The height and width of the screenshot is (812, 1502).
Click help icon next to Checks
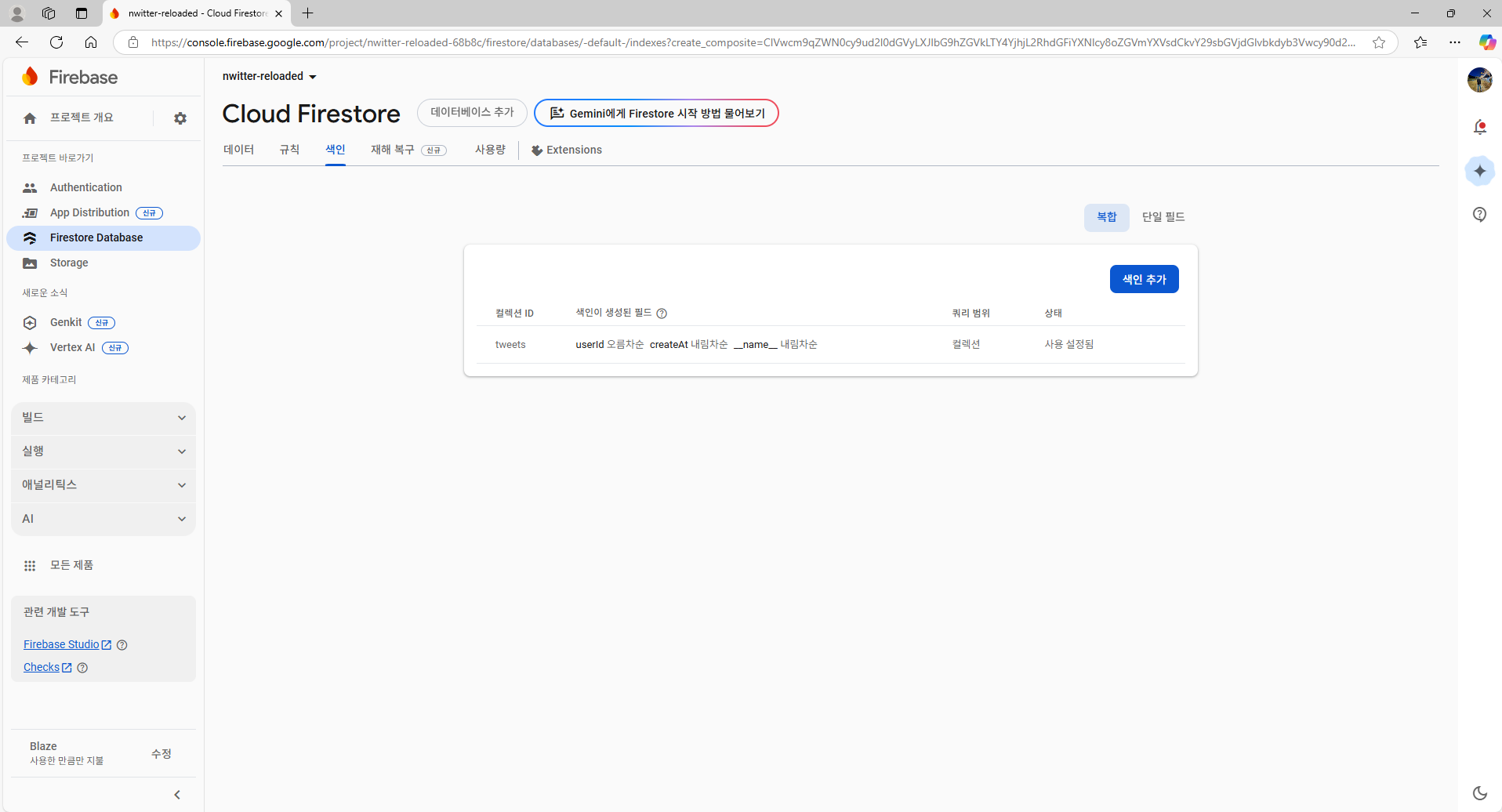tap(82, 668)
